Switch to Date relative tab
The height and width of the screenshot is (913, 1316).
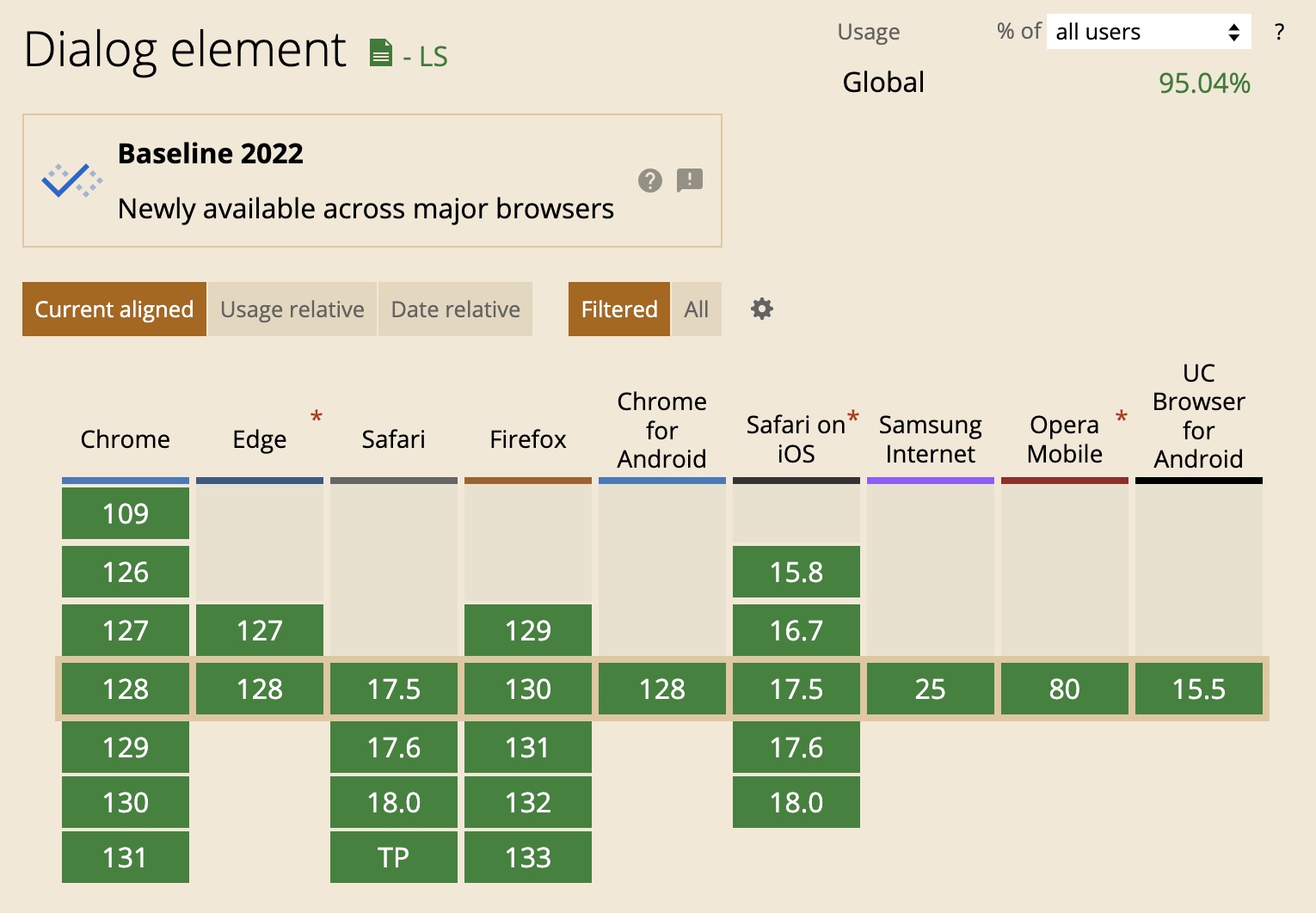pos(455,309)
